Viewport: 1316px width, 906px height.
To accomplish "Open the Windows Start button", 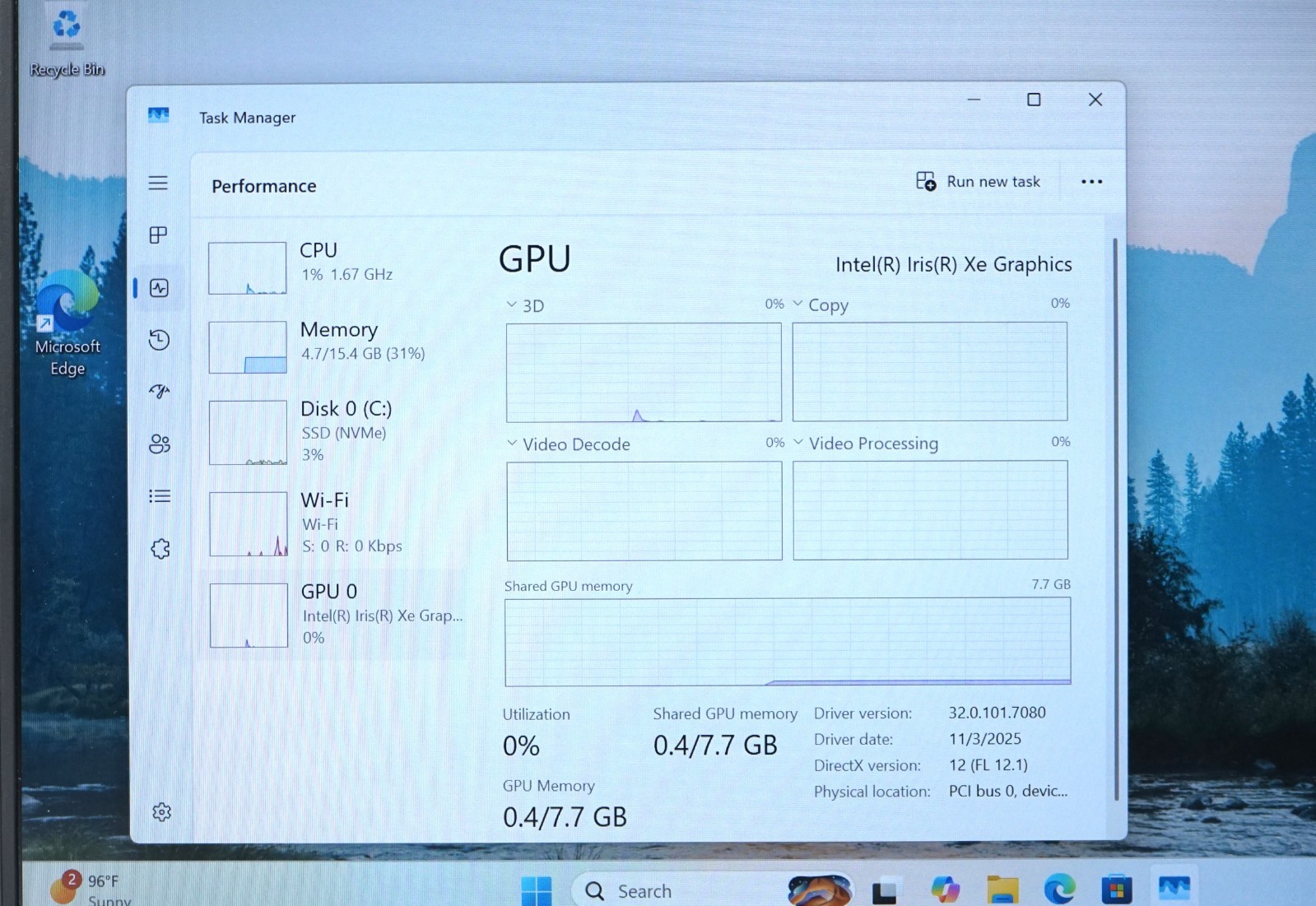I will click(537, 890).
